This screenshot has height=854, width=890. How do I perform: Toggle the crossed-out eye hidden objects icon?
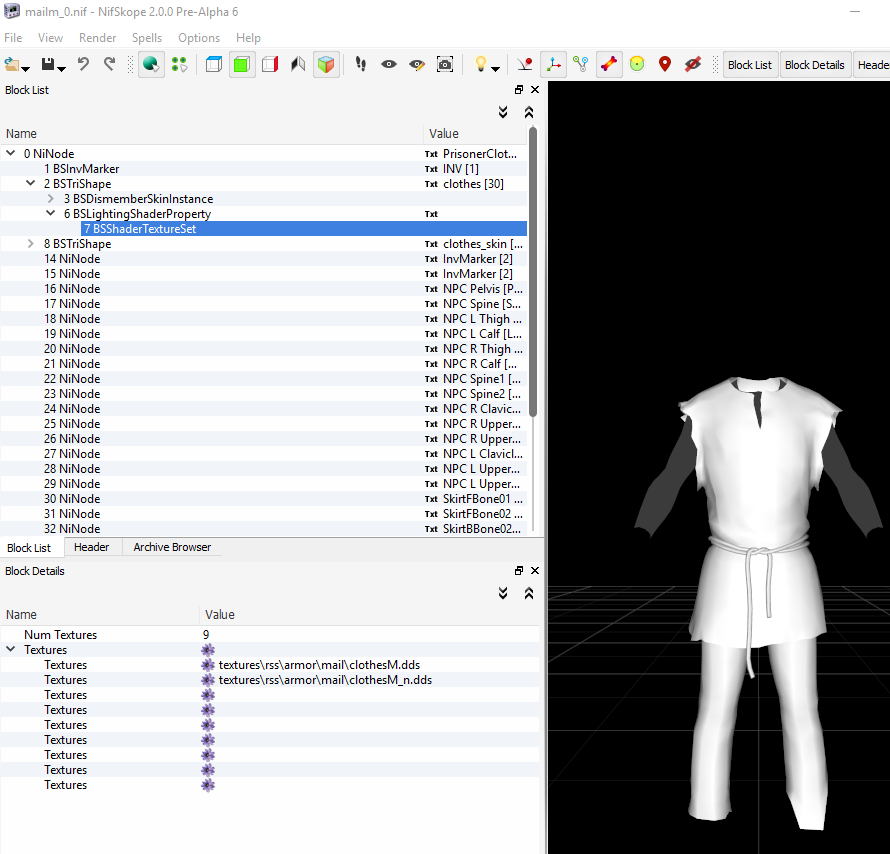click(x=692, y=64)
